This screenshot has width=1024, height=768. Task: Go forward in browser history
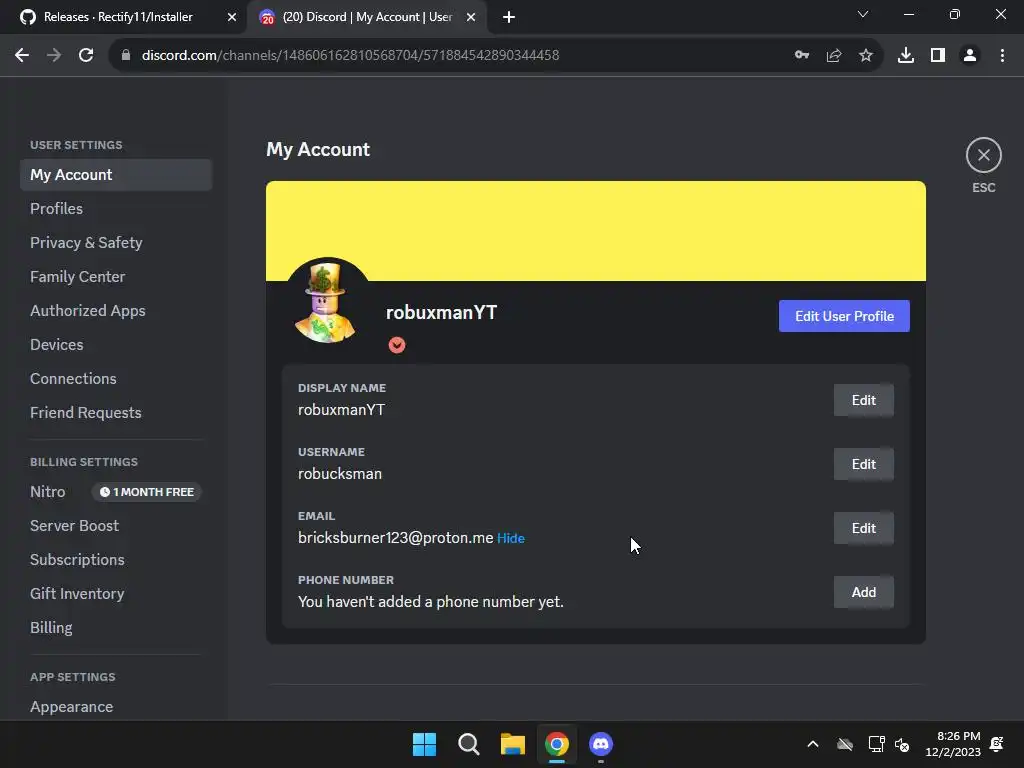pos(54,55)
